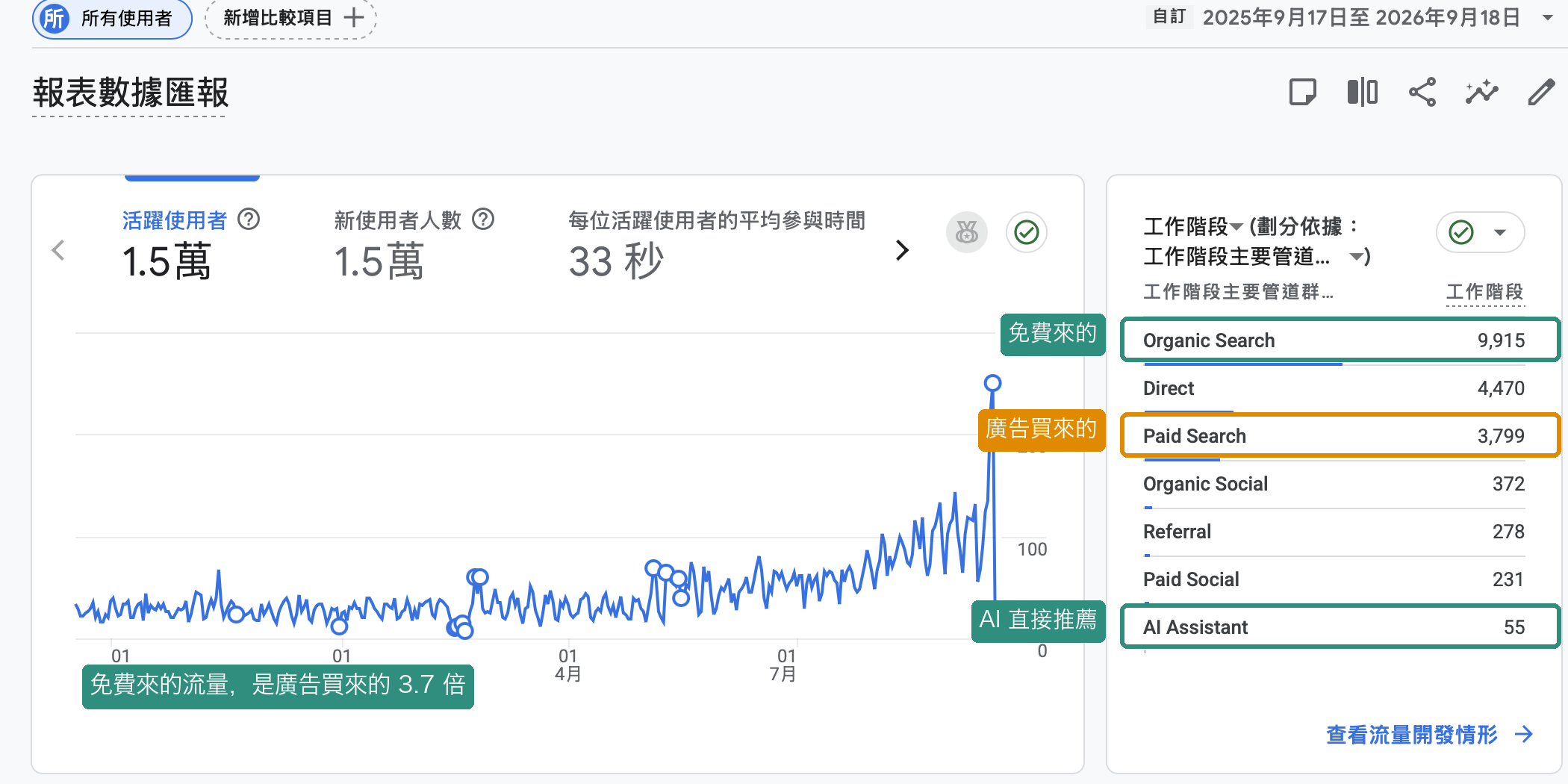
Task: Click the date range 2025年9月17日至 2026年9月18日
Action: (1361, 17)
